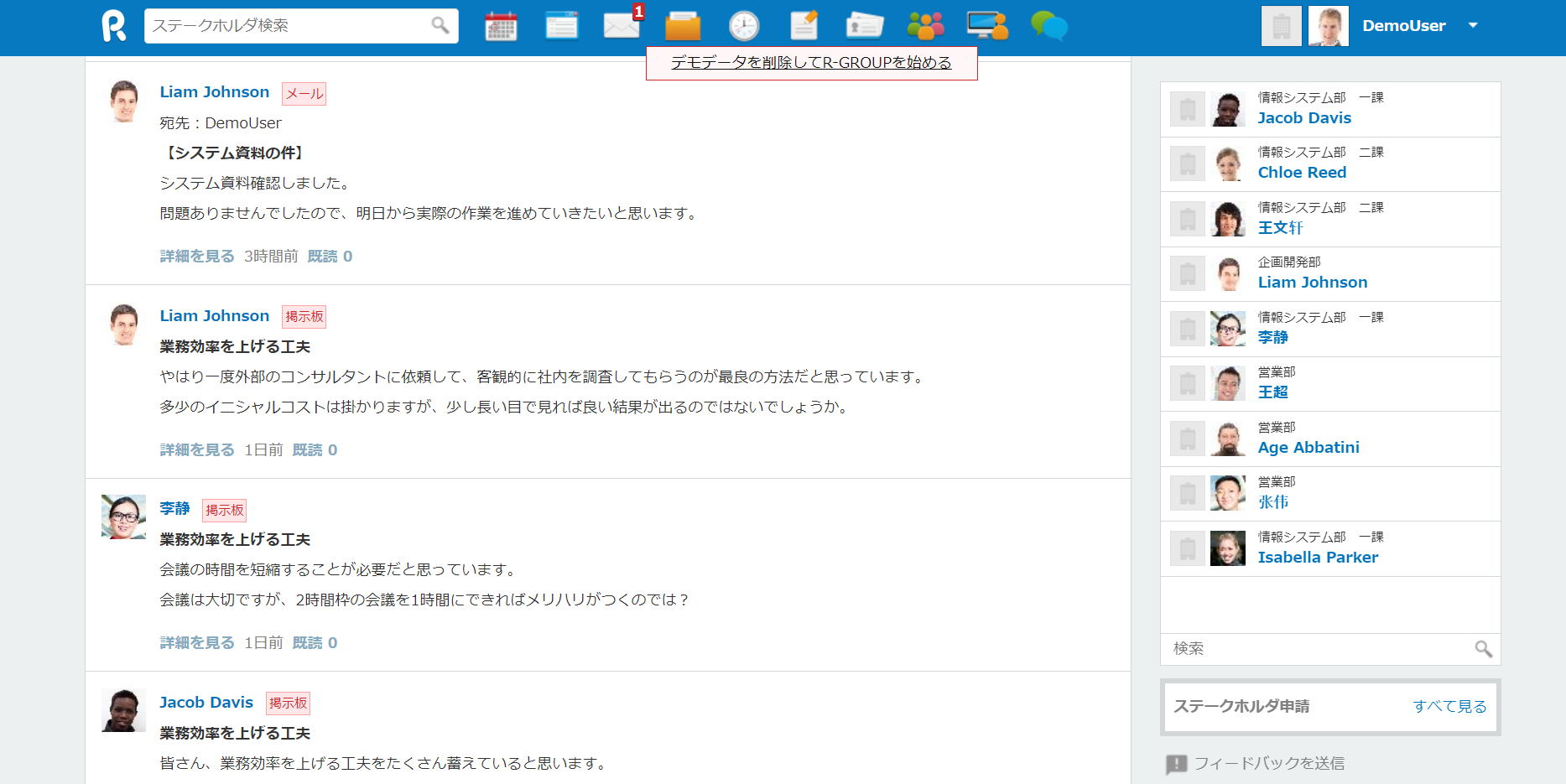Open すべて見る in ステークホルダ申請 panel
Viewport: 1566px width, 784px height.
point(1450,707)
